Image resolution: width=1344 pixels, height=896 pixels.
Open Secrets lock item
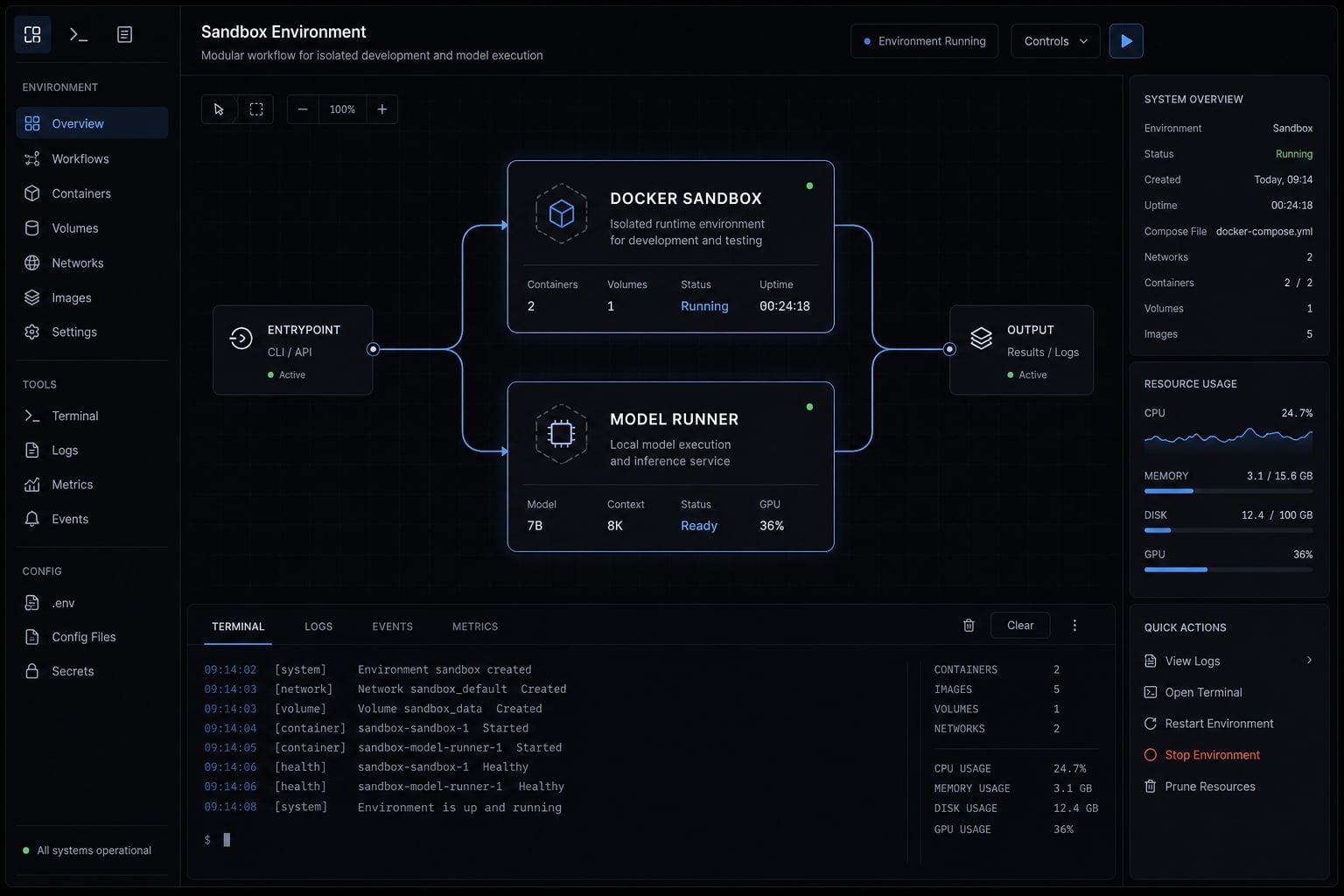click(x=92, y=671)
